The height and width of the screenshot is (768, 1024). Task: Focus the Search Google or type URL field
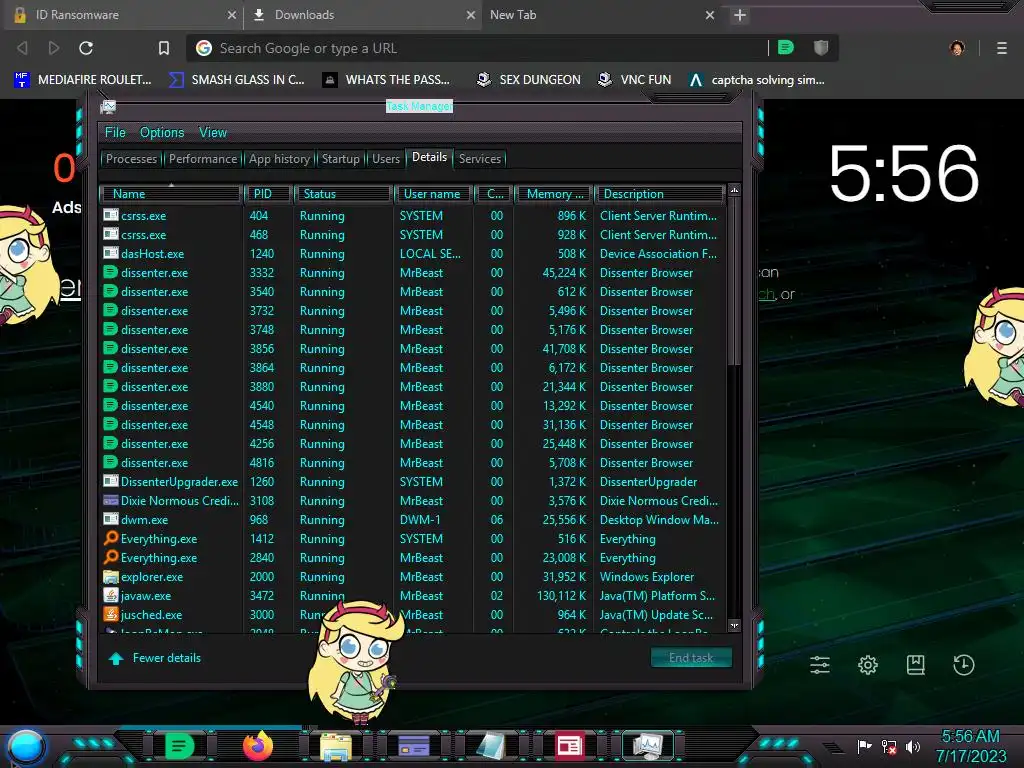tap(477, 48)
